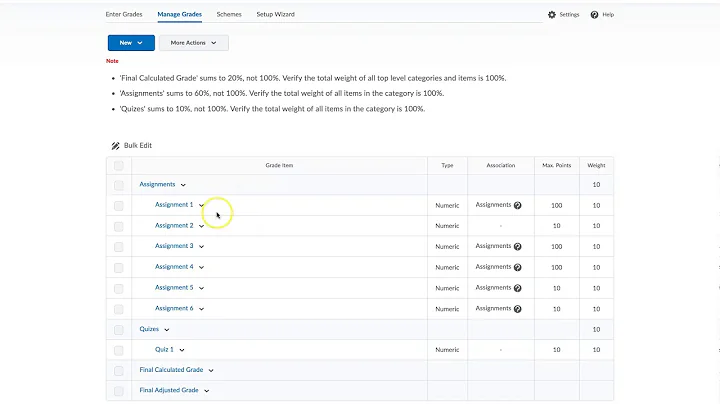Check the Final Adjusted Grade checkbox
Viewport: 720px width, 404px height.
(x=118, y=391)
